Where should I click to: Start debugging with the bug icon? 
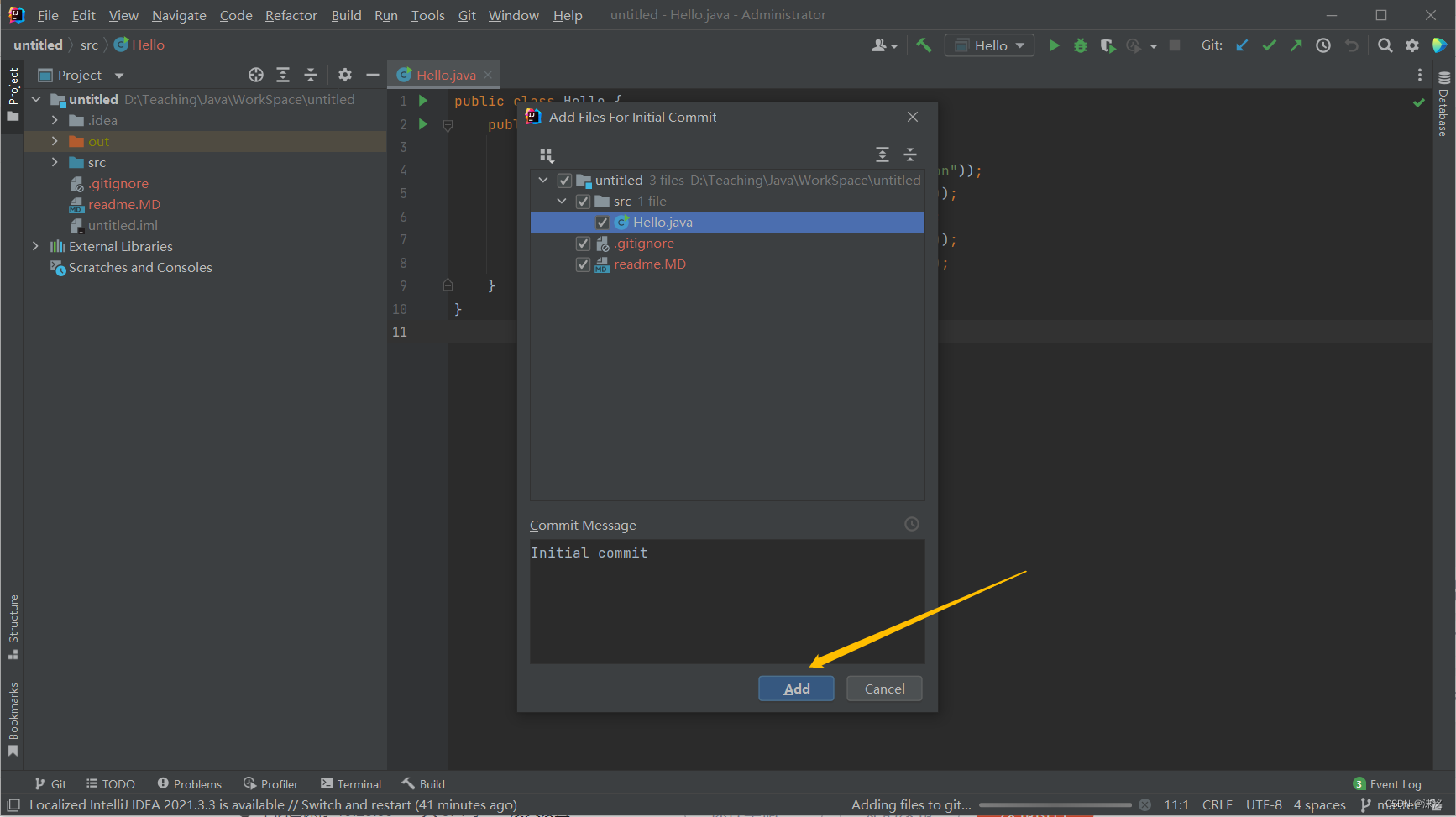click(1081, 45)
